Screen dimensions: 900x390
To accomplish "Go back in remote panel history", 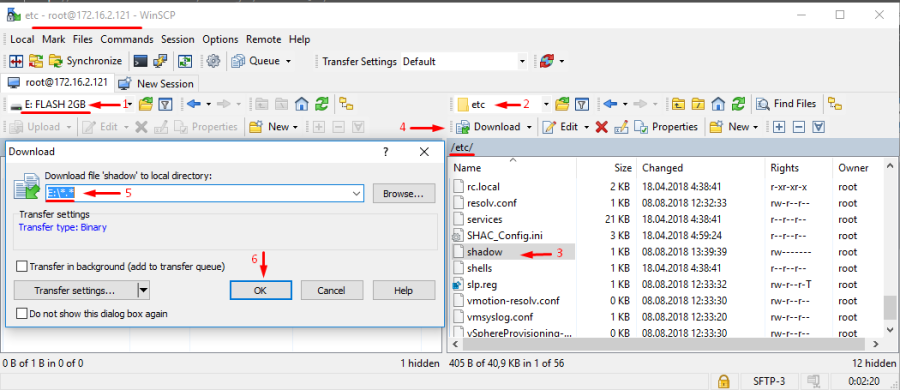I will tap(611, 104).
